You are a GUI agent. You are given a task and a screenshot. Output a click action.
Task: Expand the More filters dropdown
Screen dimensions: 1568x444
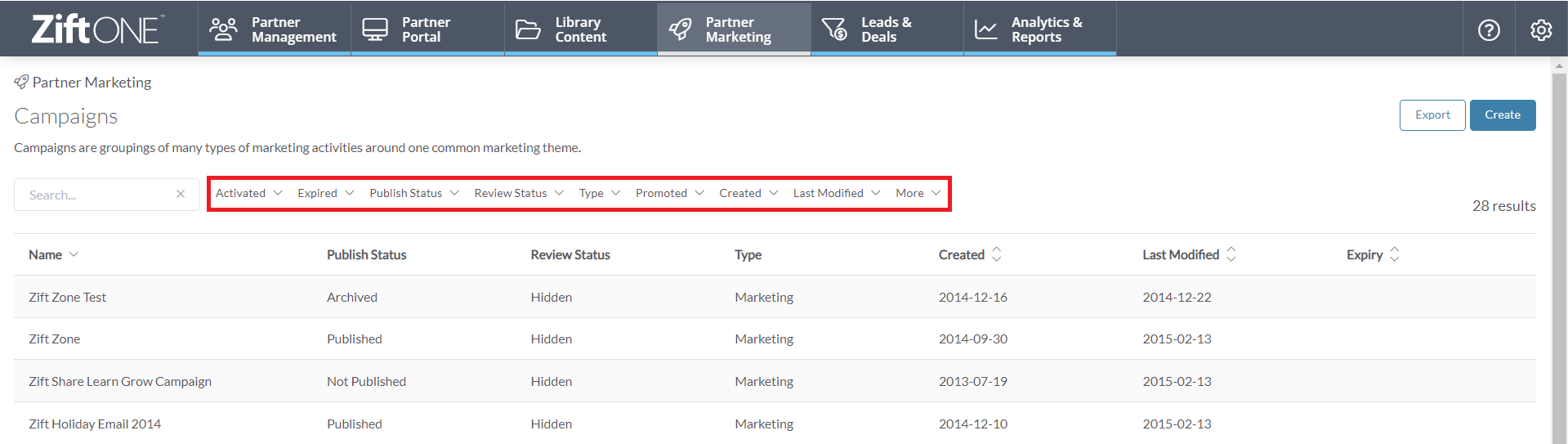click(x=918, y=193)
